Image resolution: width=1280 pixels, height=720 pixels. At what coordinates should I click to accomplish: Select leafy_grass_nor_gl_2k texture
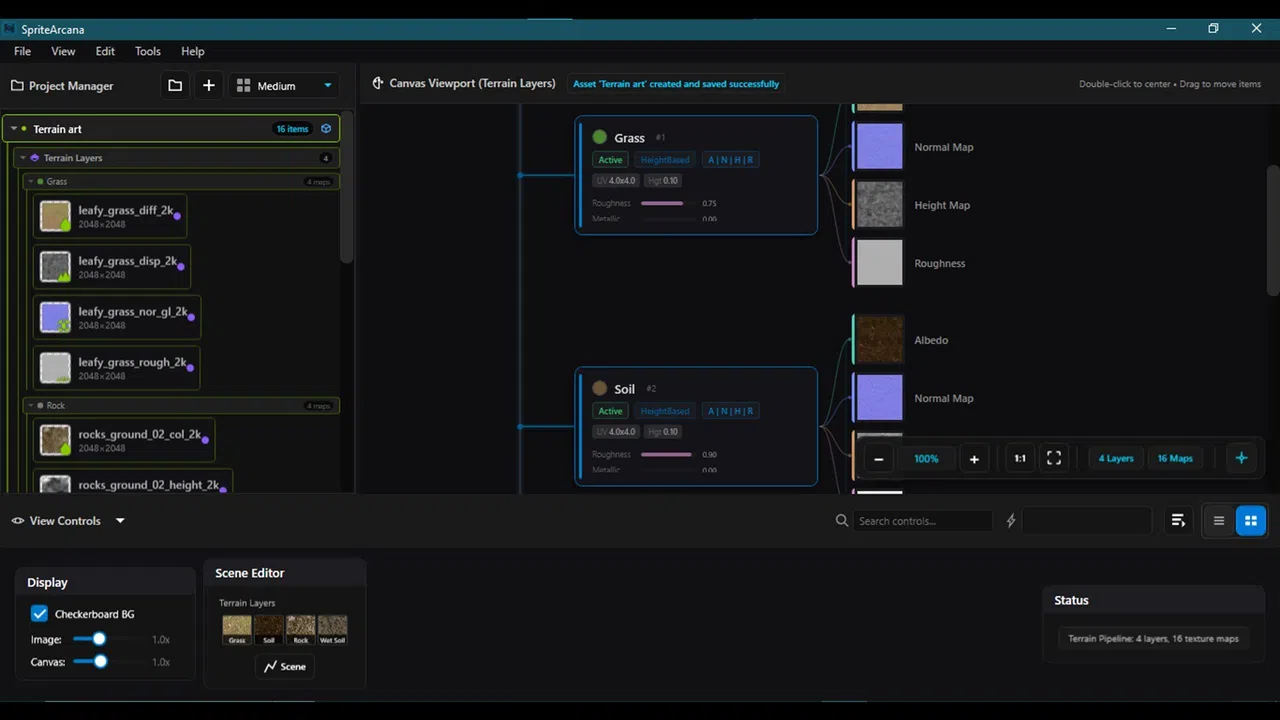click(x=117, y=318)
